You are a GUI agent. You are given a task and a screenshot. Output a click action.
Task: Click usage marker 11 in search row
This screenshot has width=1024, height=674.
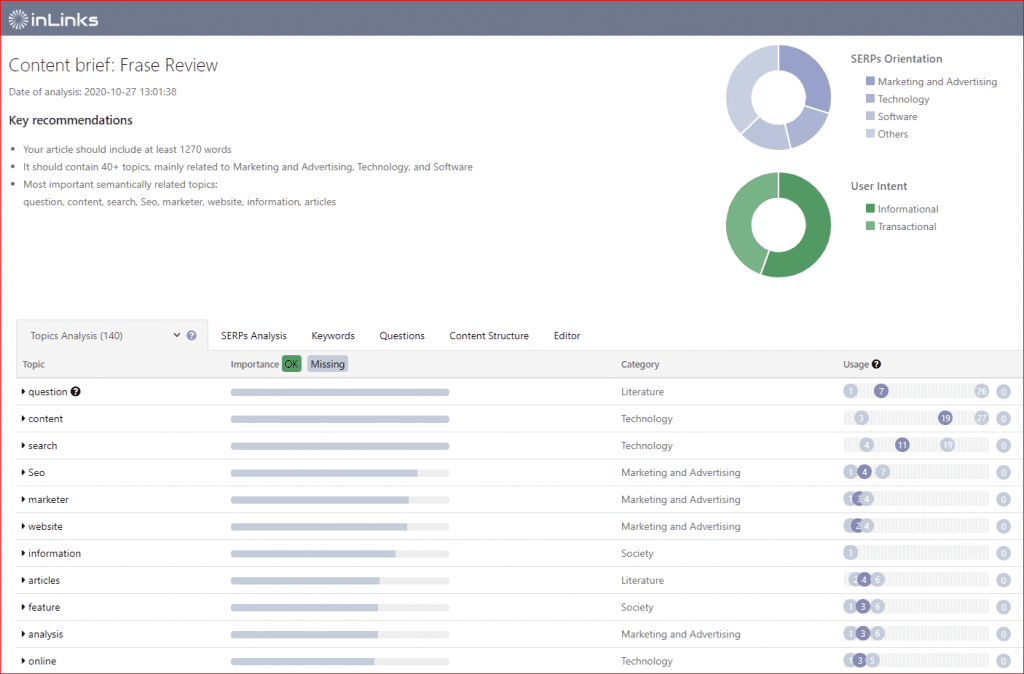[x=902, y=445]
